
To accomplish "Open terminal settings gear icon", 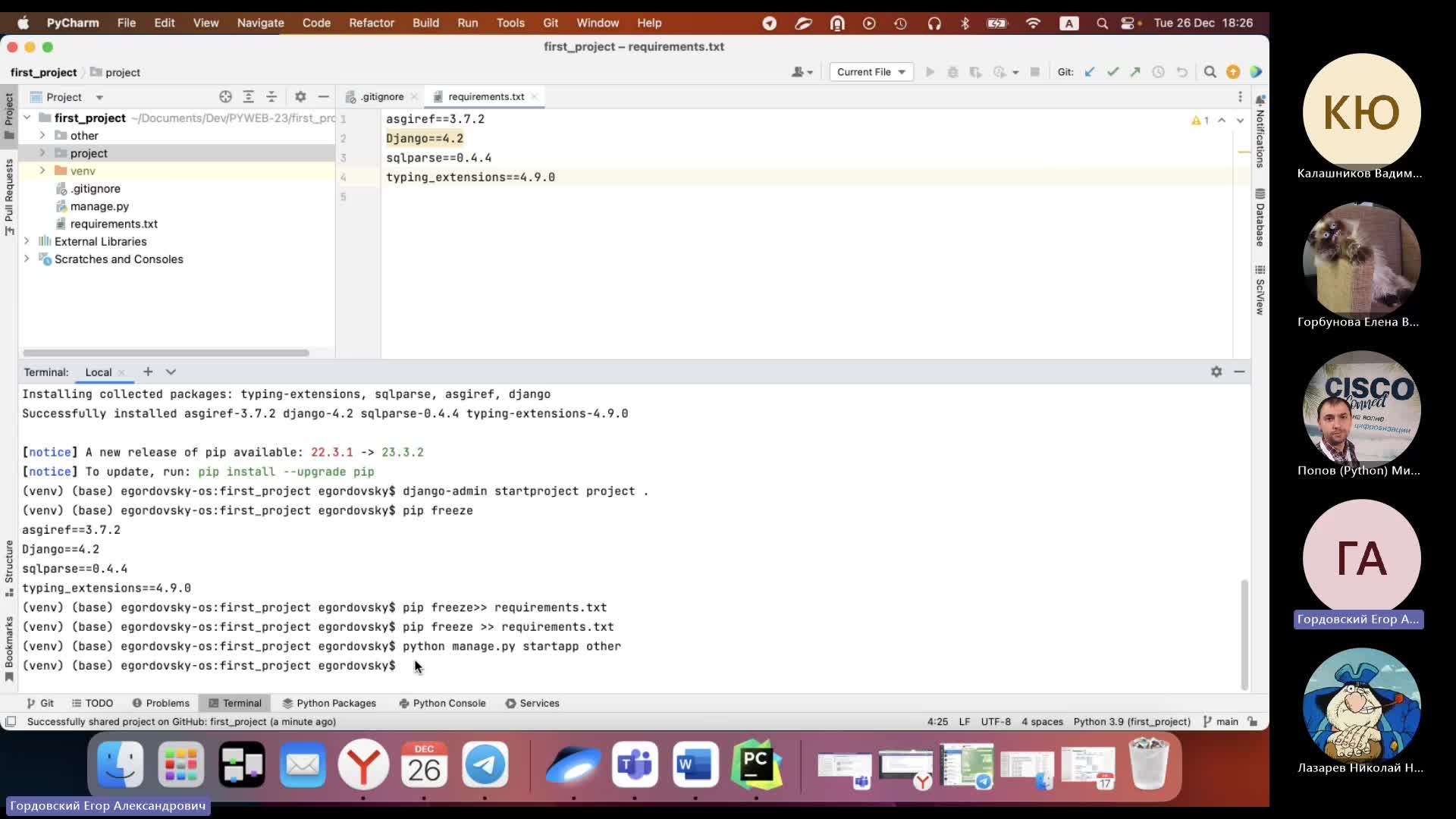I will [x=1216, y=372].
